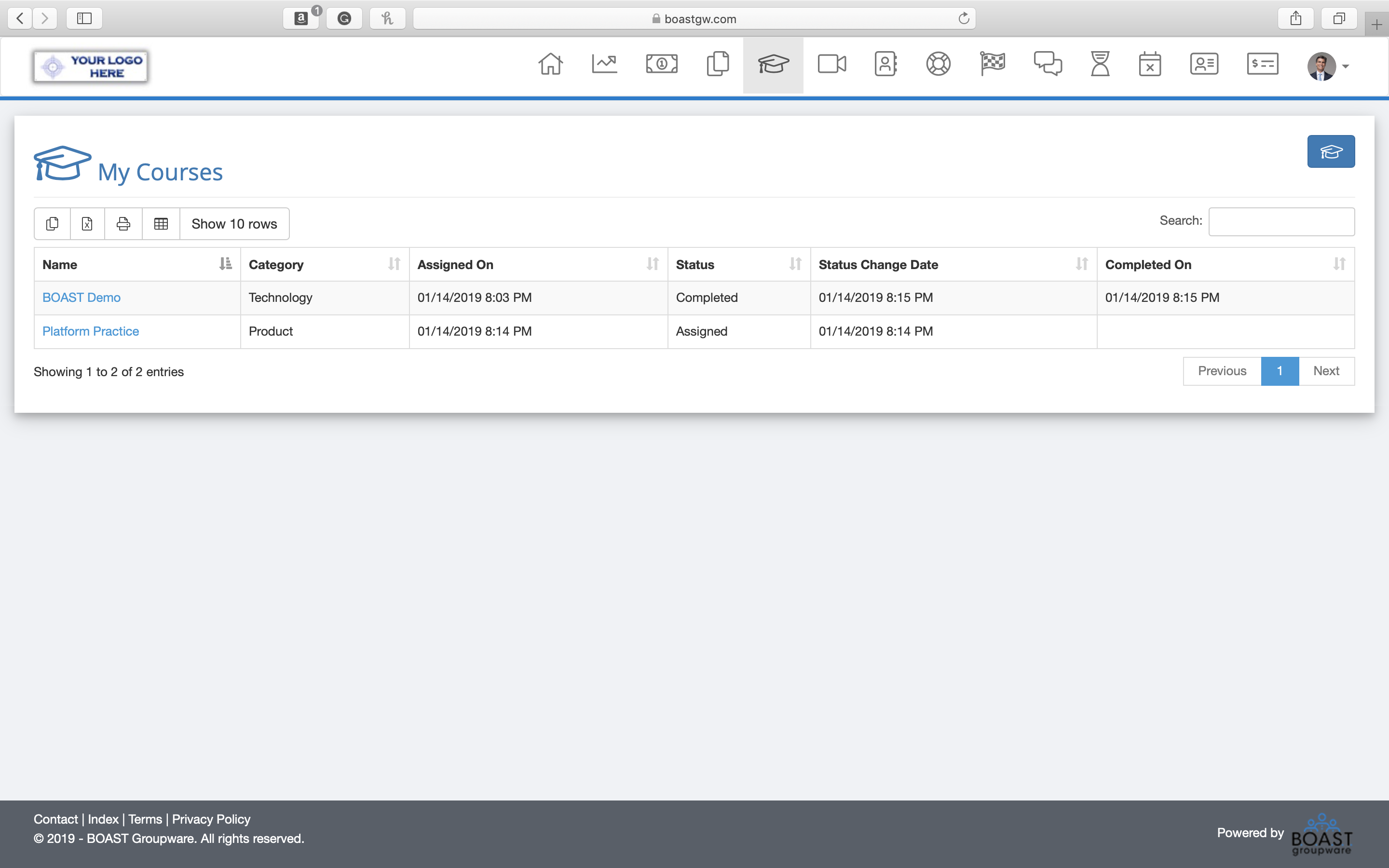The width and height of the screenshot is (1389, 868).
Task: Open the Home icon in navigation bar
Action: (x=550, y=64)
